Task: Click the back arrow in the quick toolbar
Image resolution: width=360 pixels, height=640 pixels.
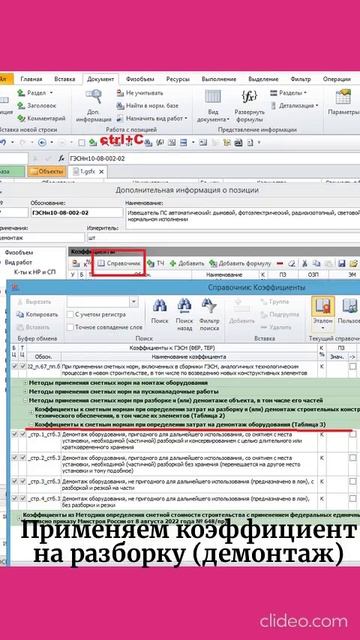Action: [x=42, y=142]
